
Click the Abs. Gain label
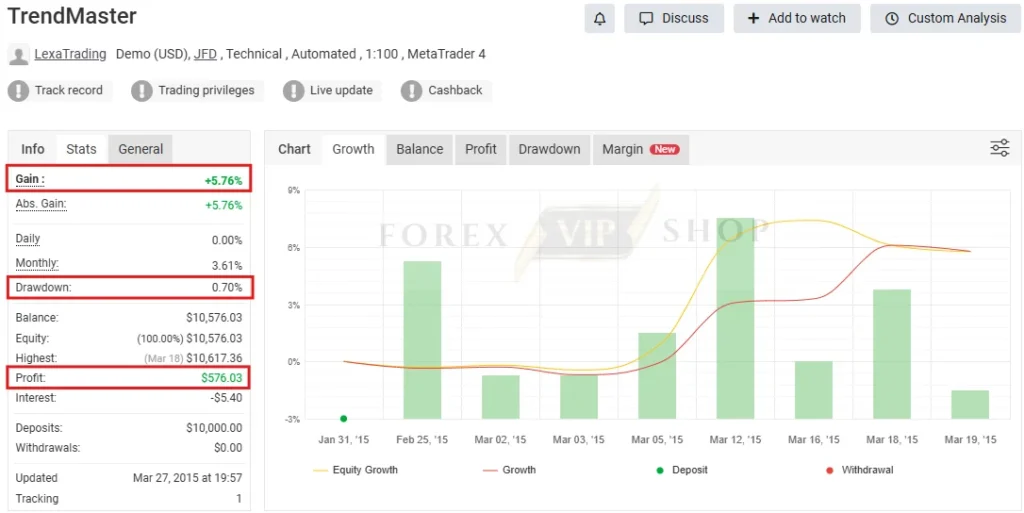click(x=40, y=204)
